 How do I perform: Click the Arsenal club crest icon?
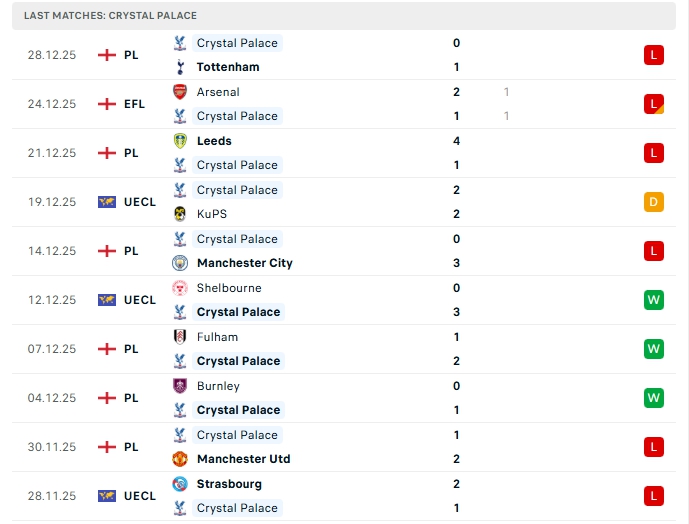[x=180, y=92]
